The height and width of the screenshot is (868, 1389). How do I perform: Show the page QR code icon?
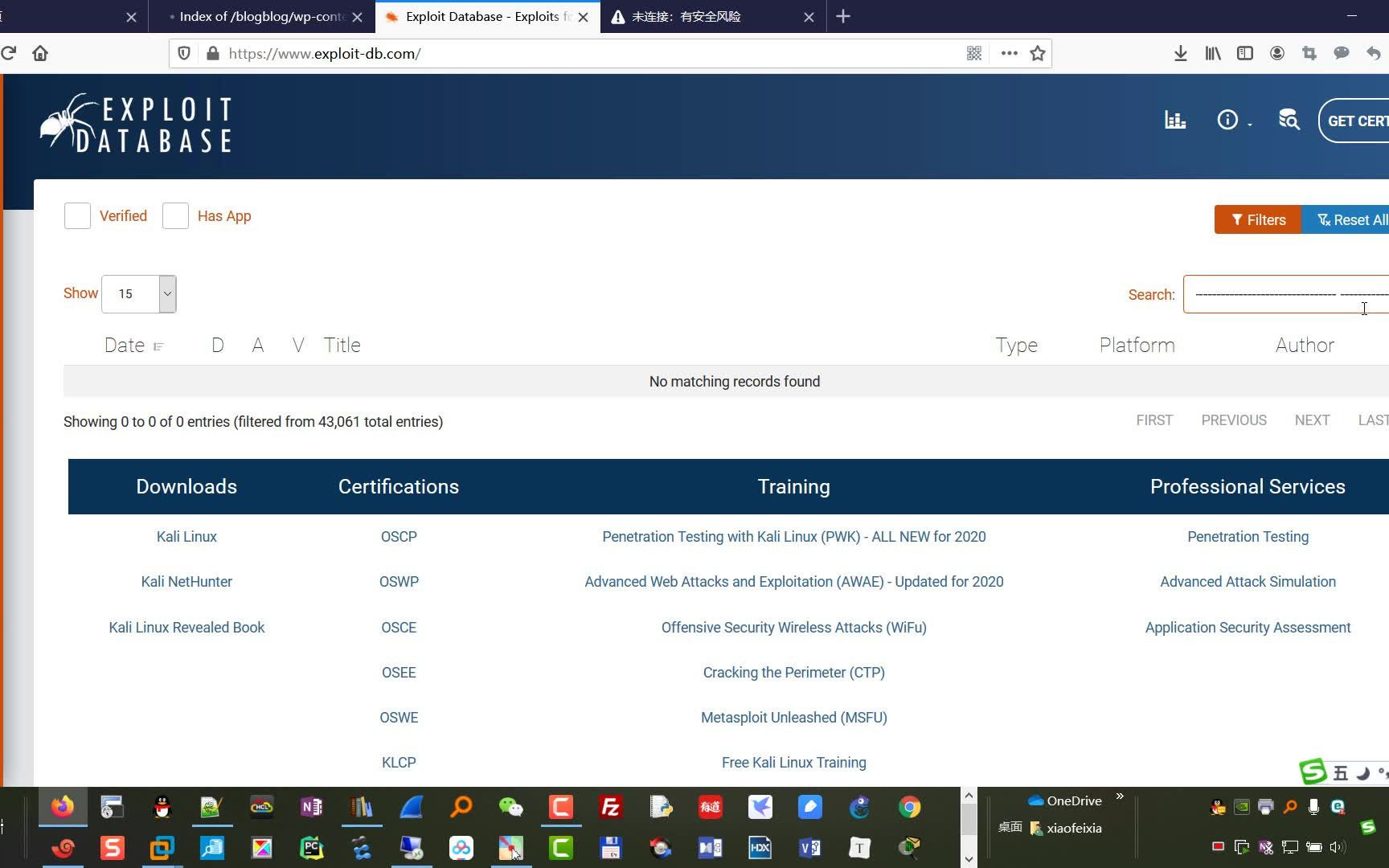(974, 54)
